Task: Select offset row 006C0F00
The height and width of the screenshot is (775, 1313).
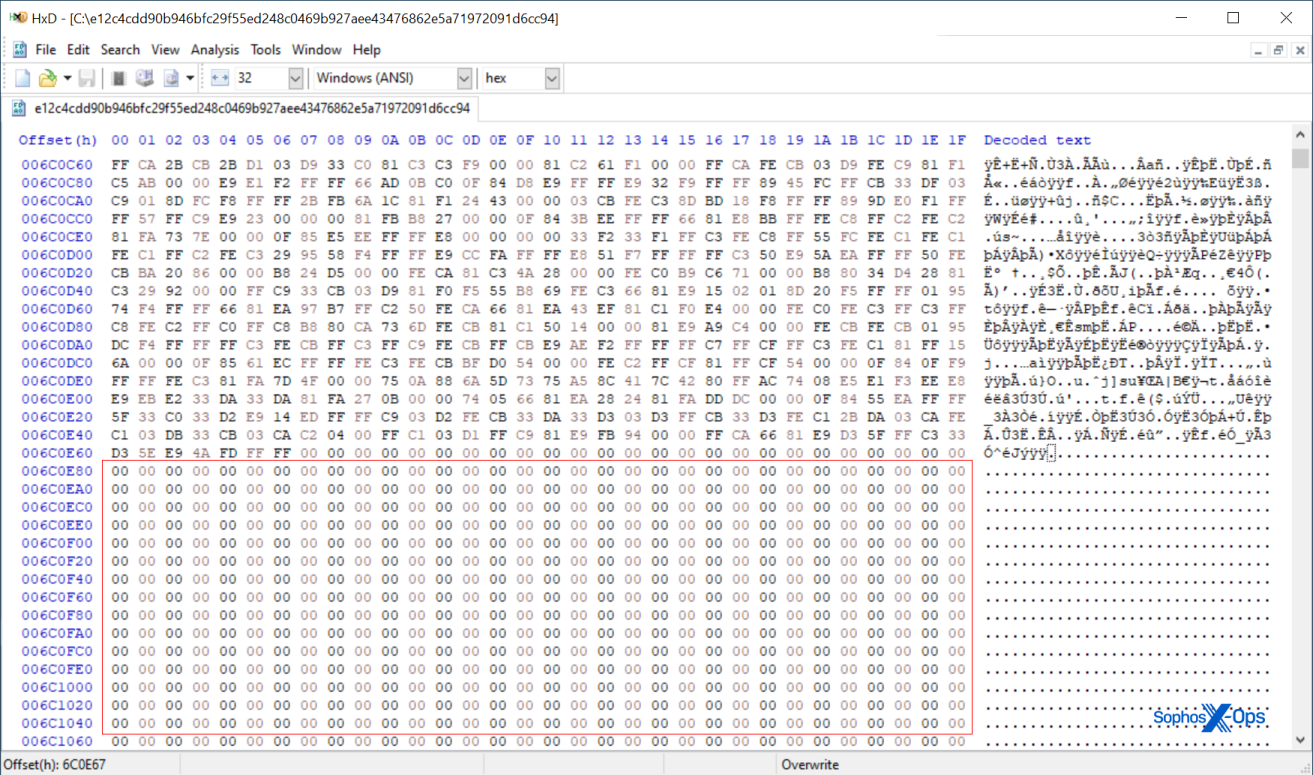Action: coord(57,543)
